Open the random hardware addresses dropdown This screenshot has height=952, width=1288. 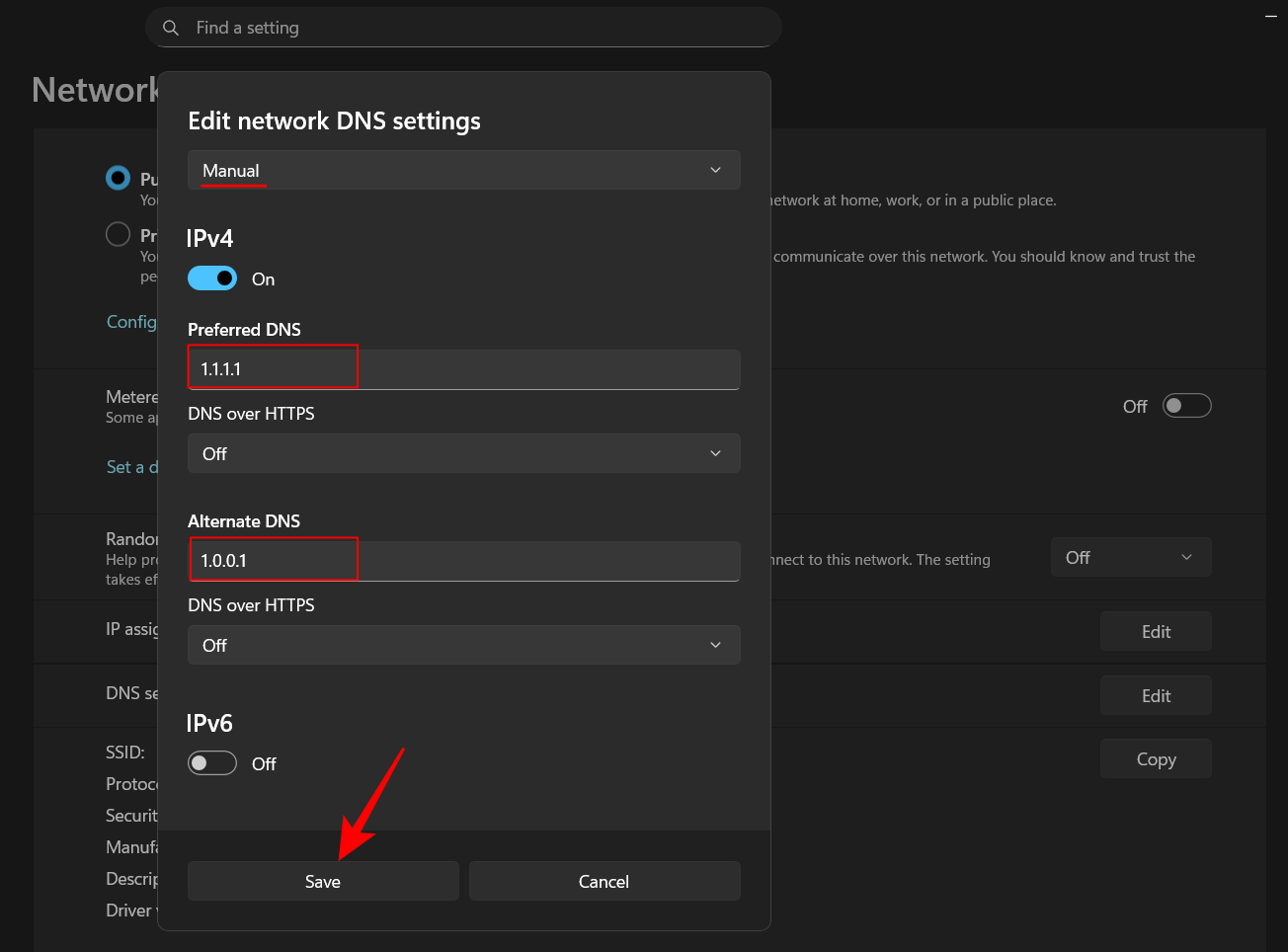coord(1130,558)
